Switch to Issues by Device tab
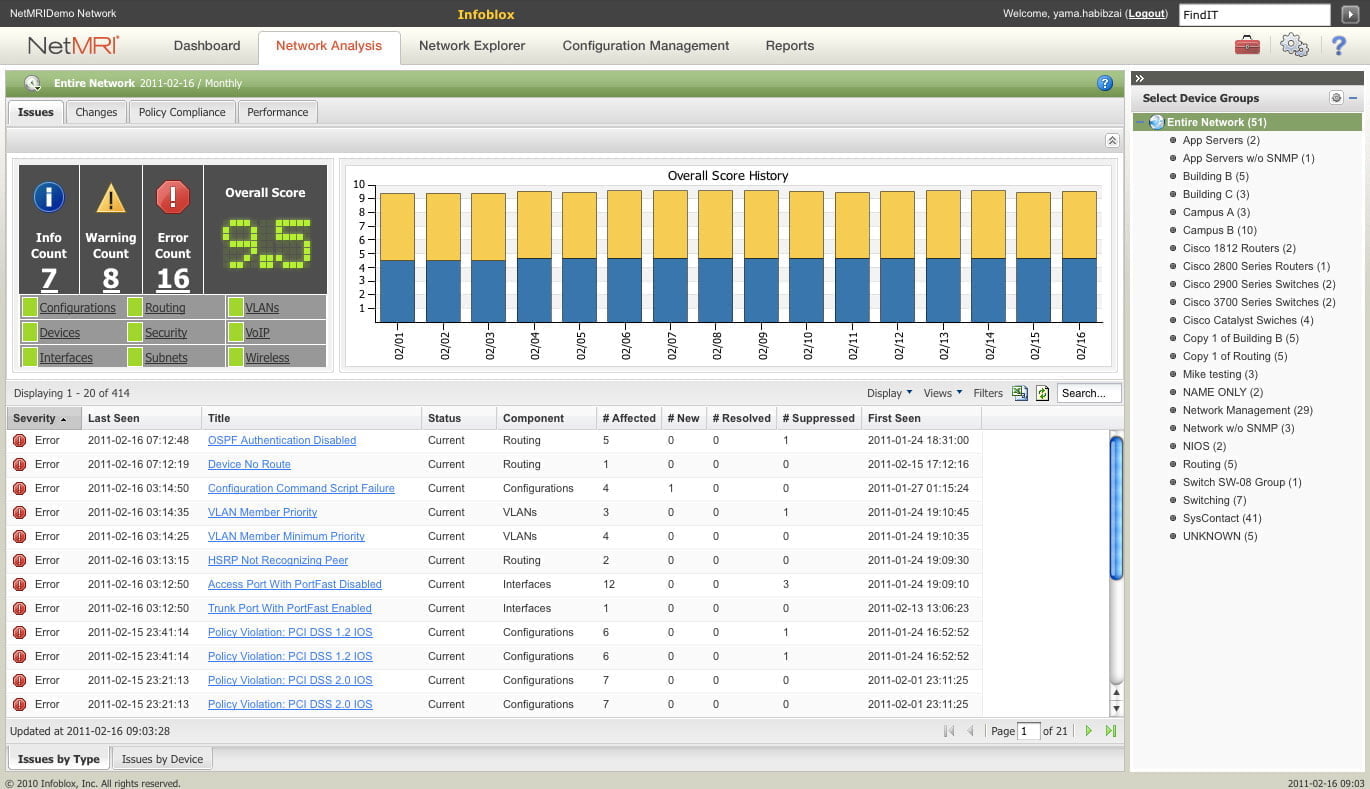 [x=162, y=759]
